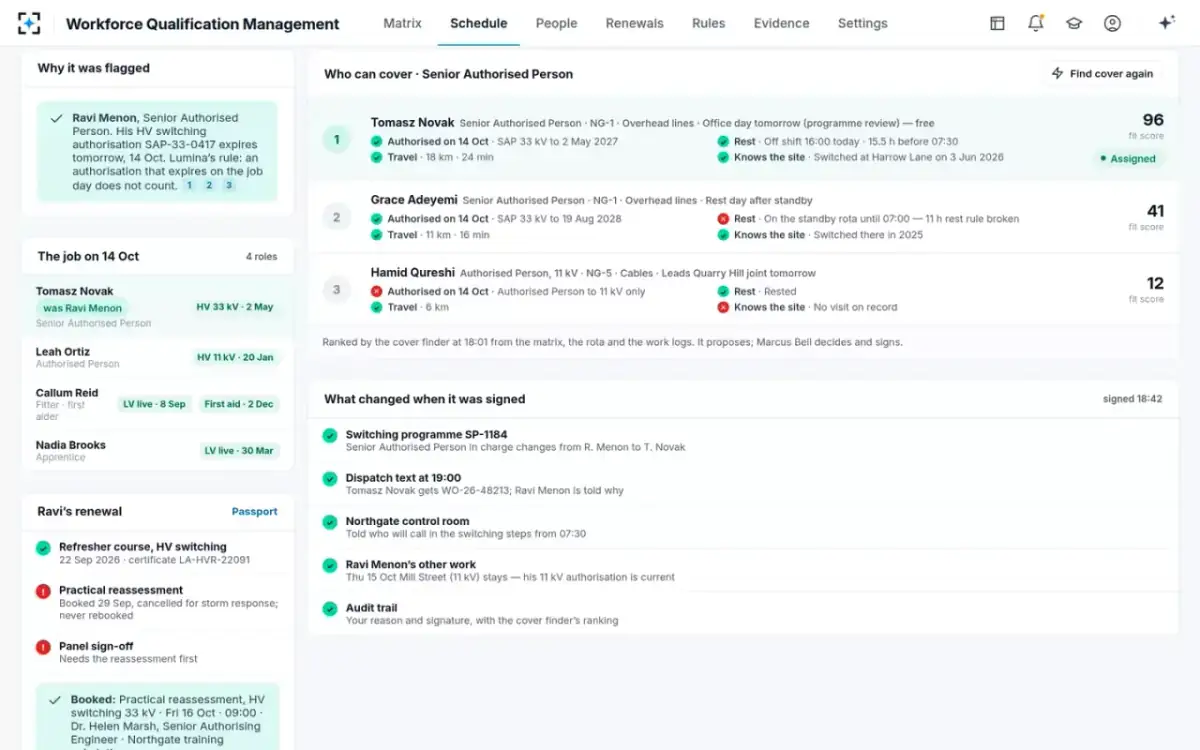Select Leah Ortiz in the job roles list
Image resolution: width=1200 pixels, height=750 pixels.
158,358
